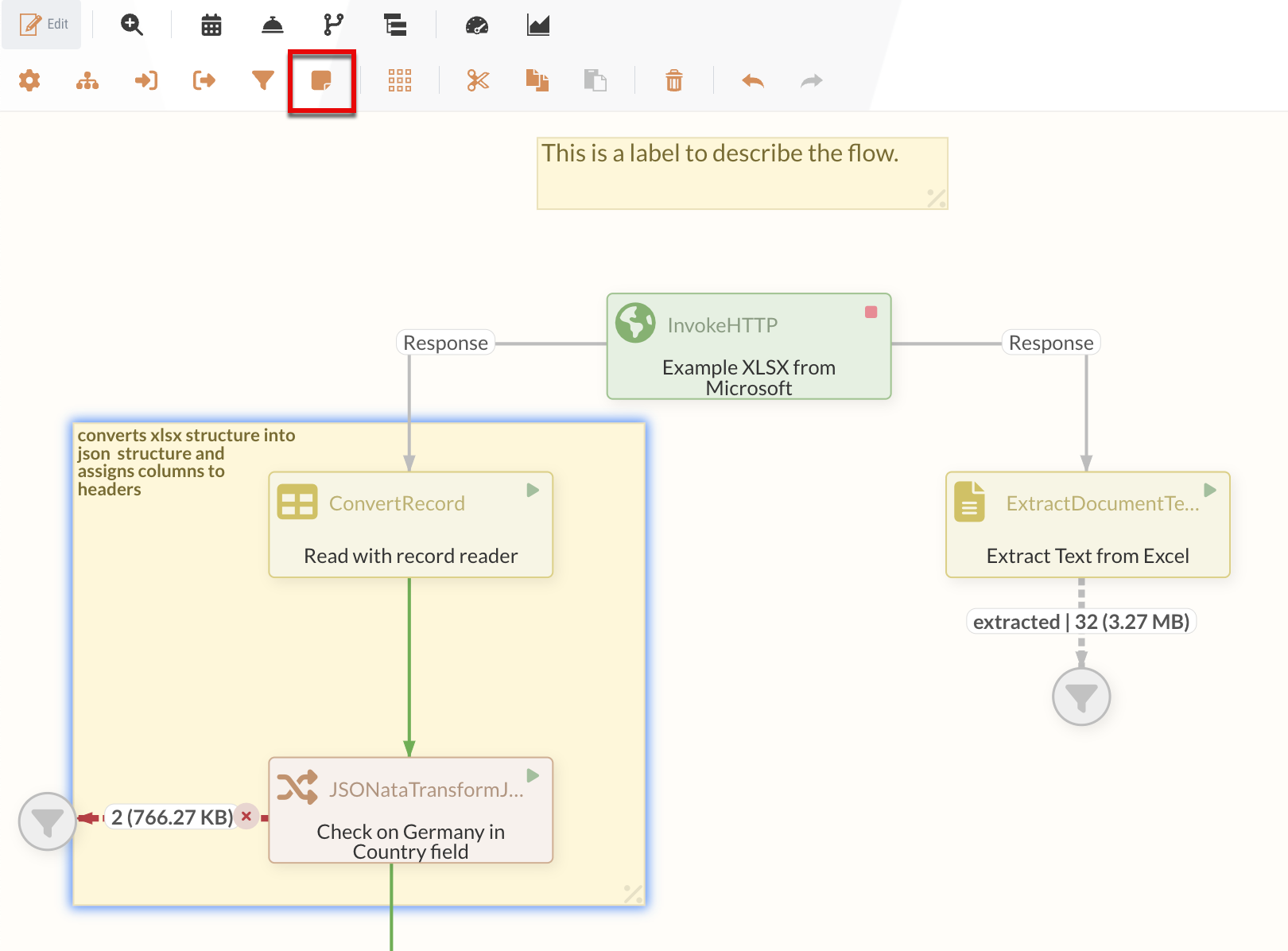This screenshot has height=951, width=1288.
Task: Click 'Example XLSX from Microsoft' name
Action: (x=749, y=378)
